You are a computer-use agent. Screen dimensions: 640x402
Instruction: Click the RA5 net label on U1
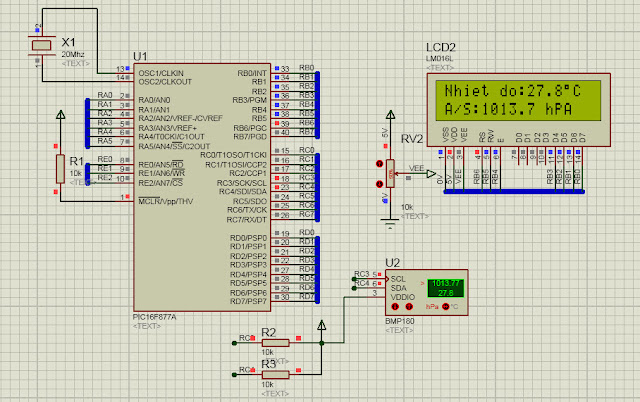pyautogui.click(x=105, y=141)
